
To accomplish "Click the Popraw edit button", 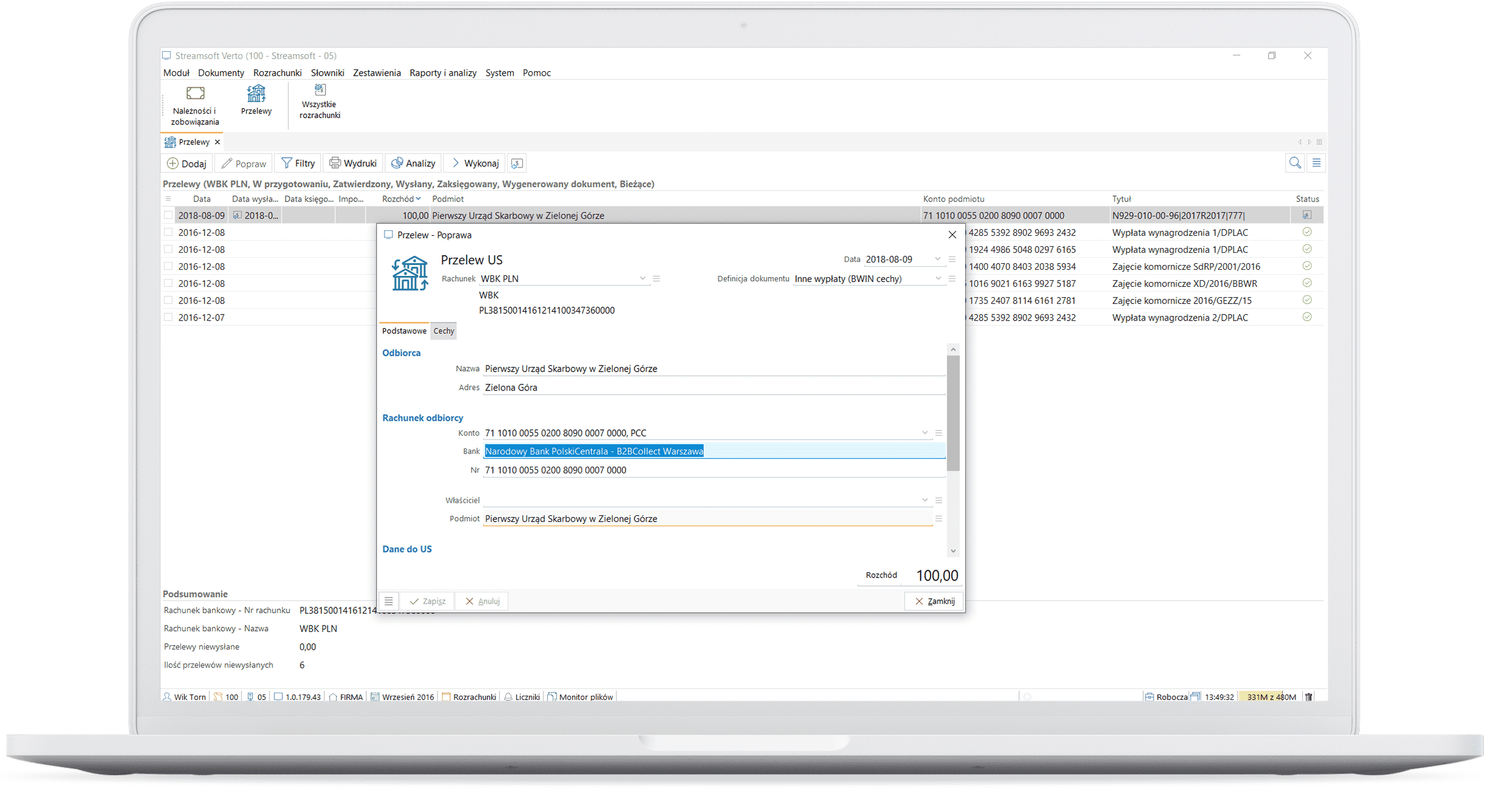I will 244,163.
